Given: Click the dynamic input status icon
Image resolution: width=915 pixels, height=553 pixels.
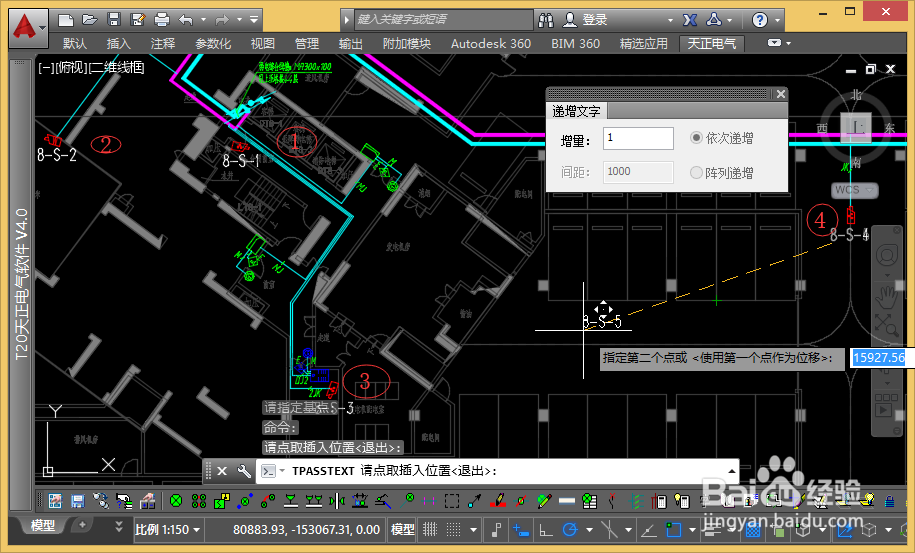Looking at the screenshot, I should [x=521, y=530].
